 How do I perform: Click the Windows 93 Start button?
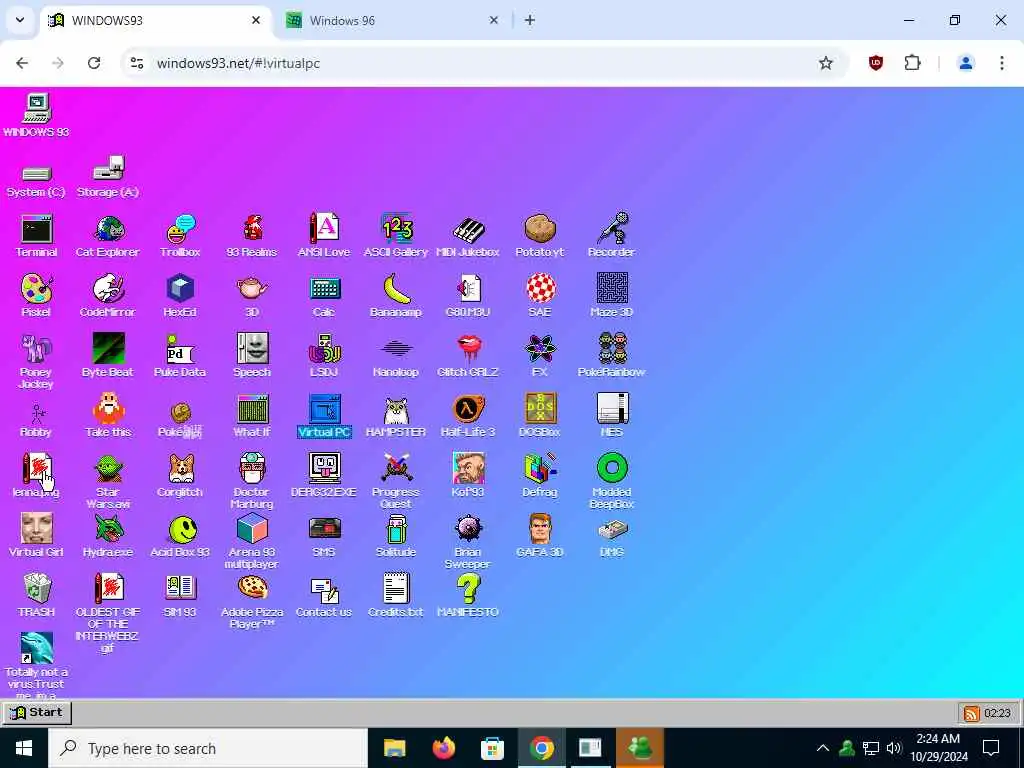pos(37,712)
